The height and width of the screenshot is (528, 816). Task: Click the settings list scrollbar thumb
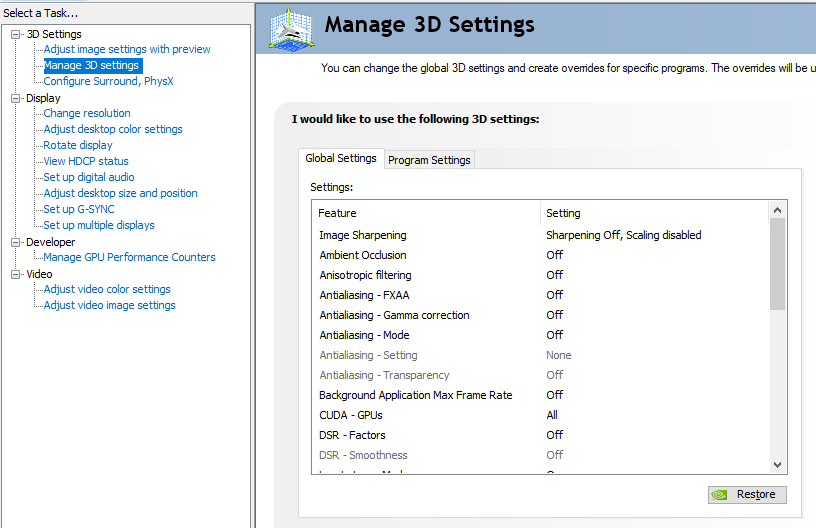(777, 264)
